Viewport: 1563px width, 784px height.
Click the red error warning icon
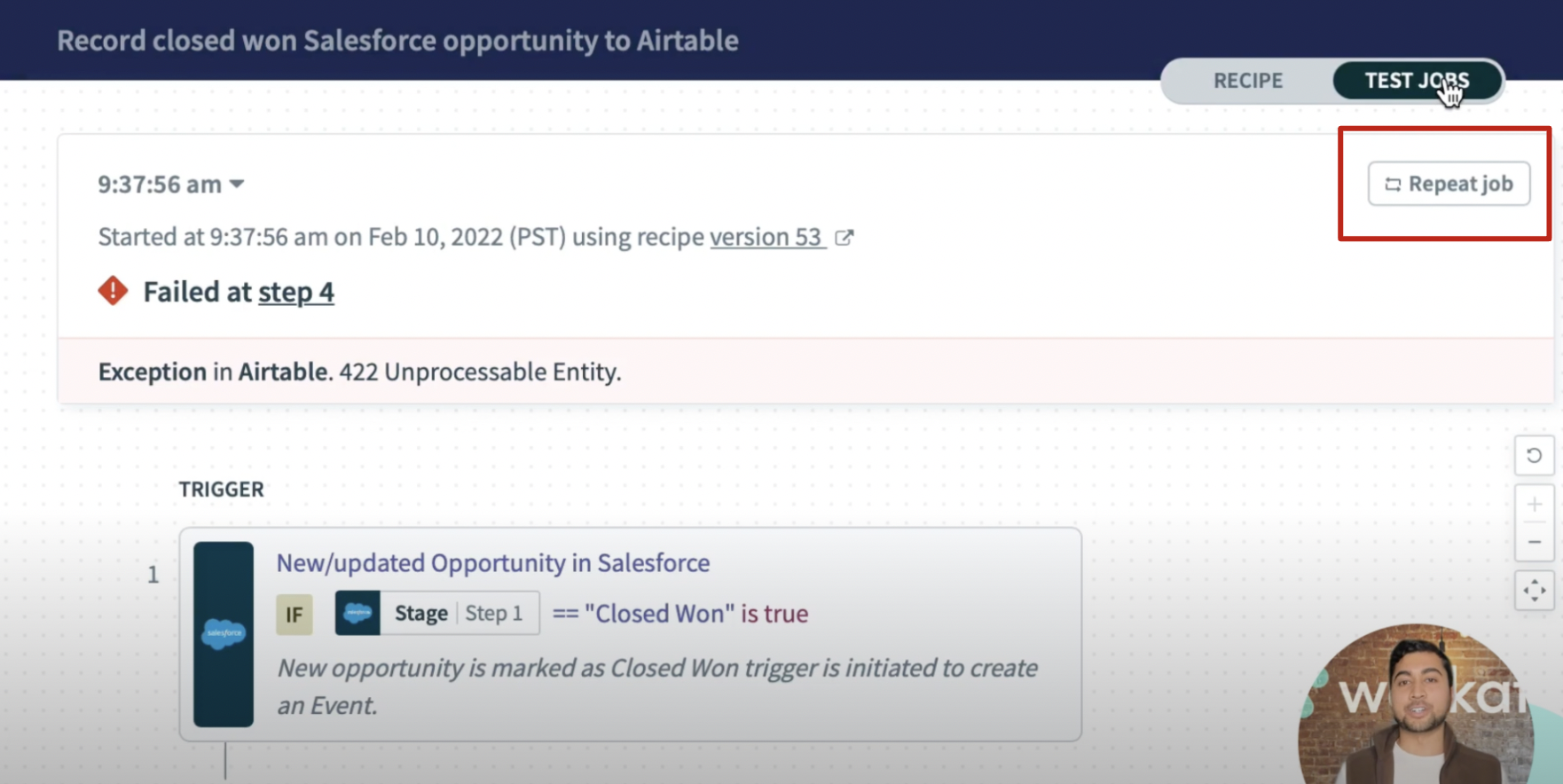(113, 291)
